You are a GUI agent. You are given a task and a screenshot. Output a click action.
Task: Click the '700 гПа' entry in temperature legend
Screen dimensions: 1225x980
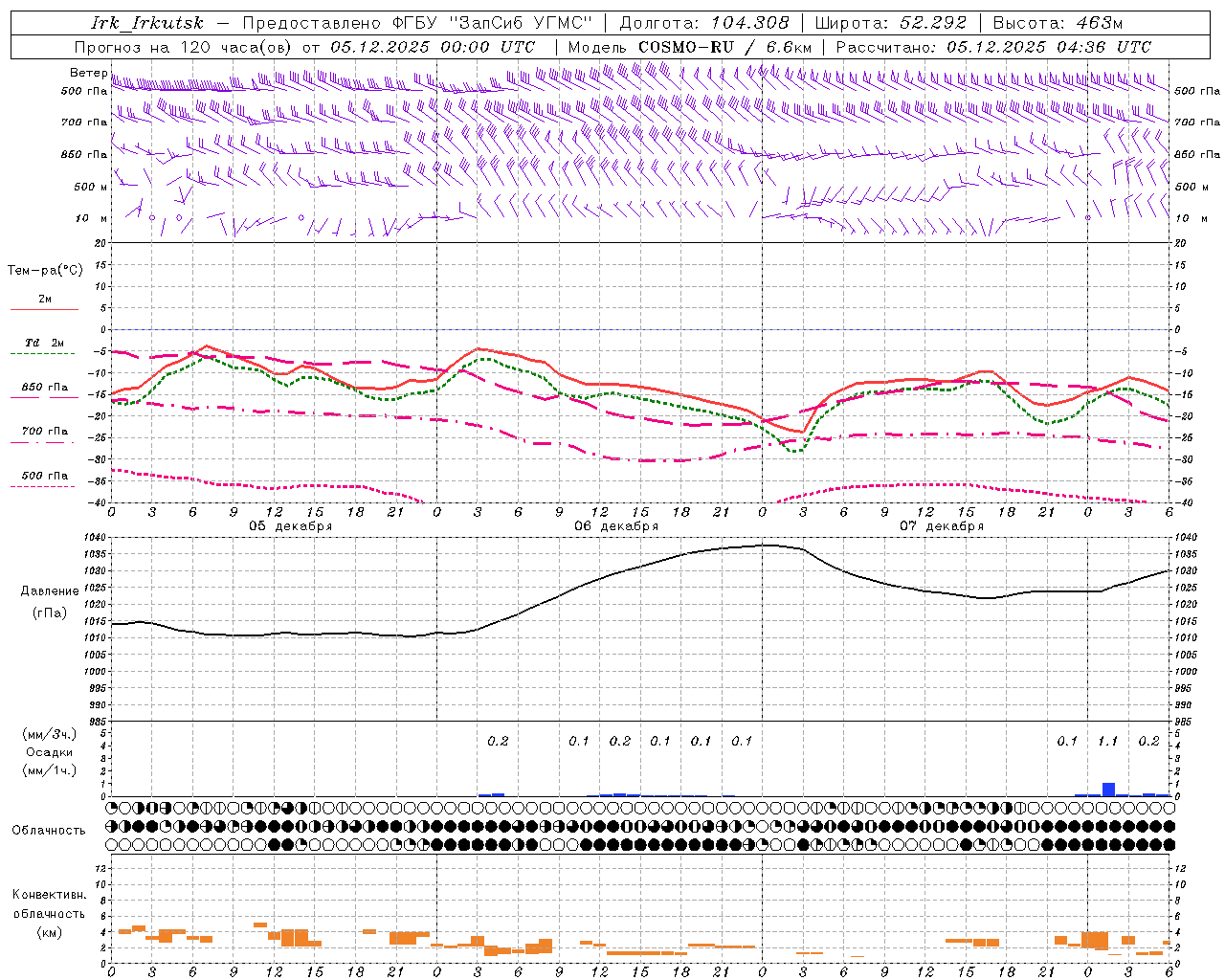(44, 431)
